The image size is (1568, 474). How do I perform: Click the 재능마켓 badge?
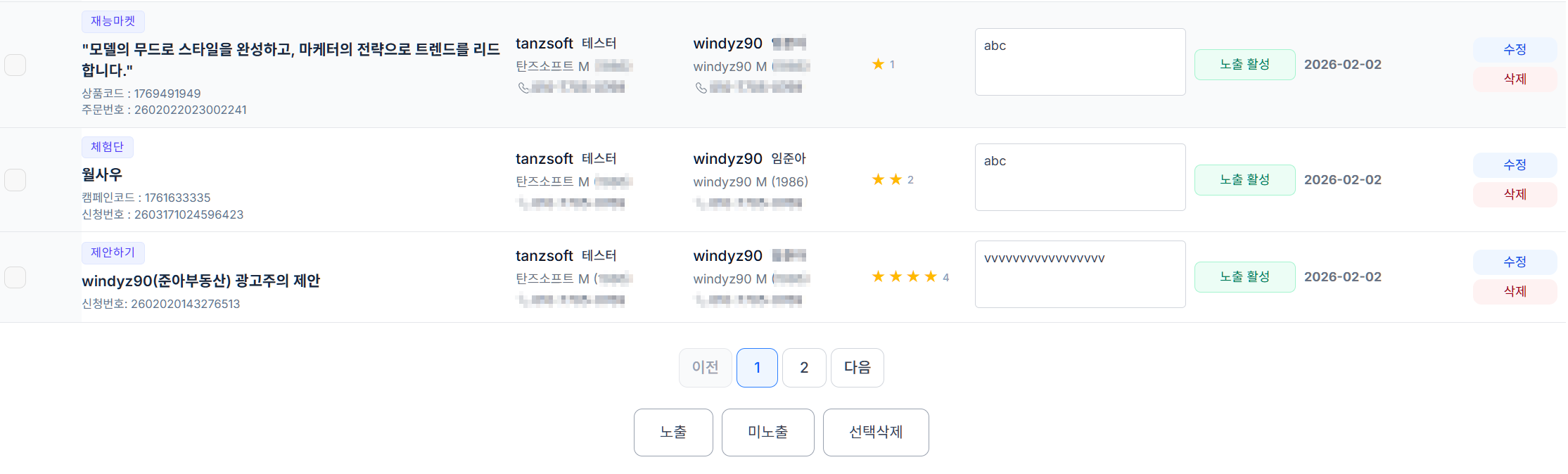[113, 21]
